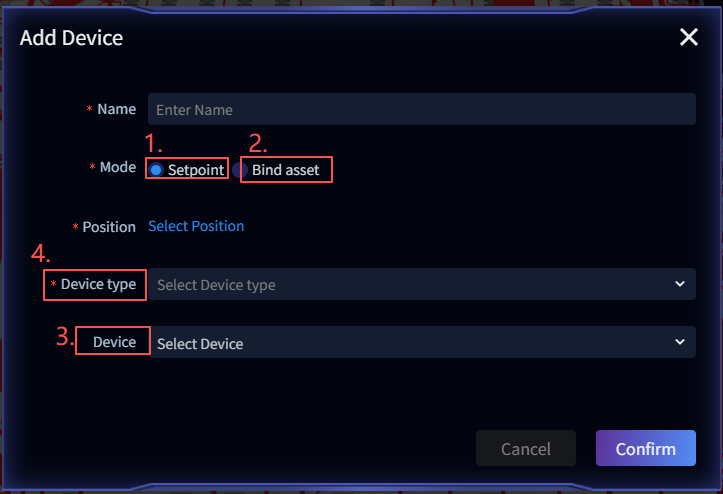Click the required asterisk beside Name
The height and width of the screenshot is (494, 723).
(x=90, y=109)
